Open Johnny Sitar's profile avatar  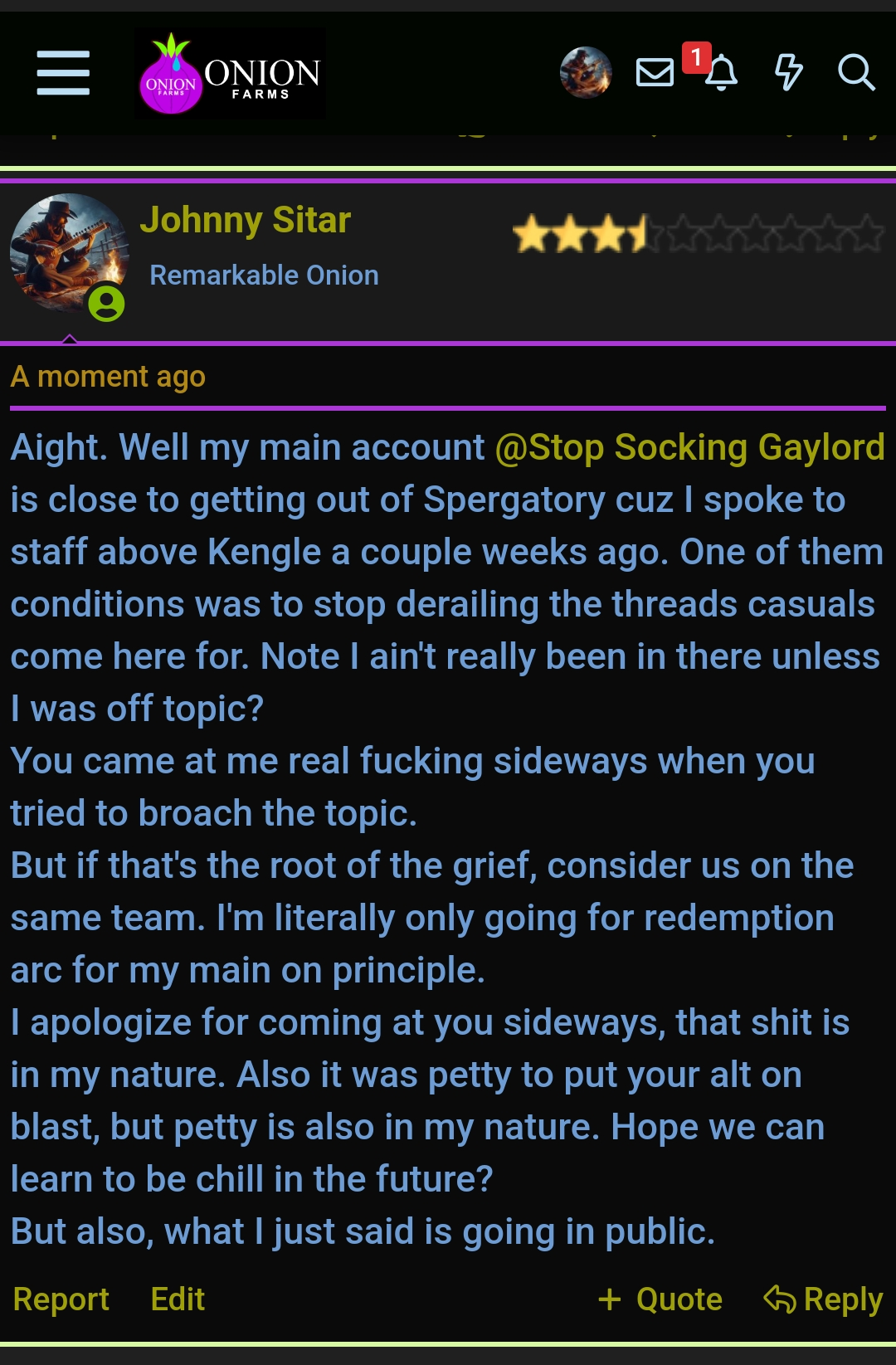point(70,253)
